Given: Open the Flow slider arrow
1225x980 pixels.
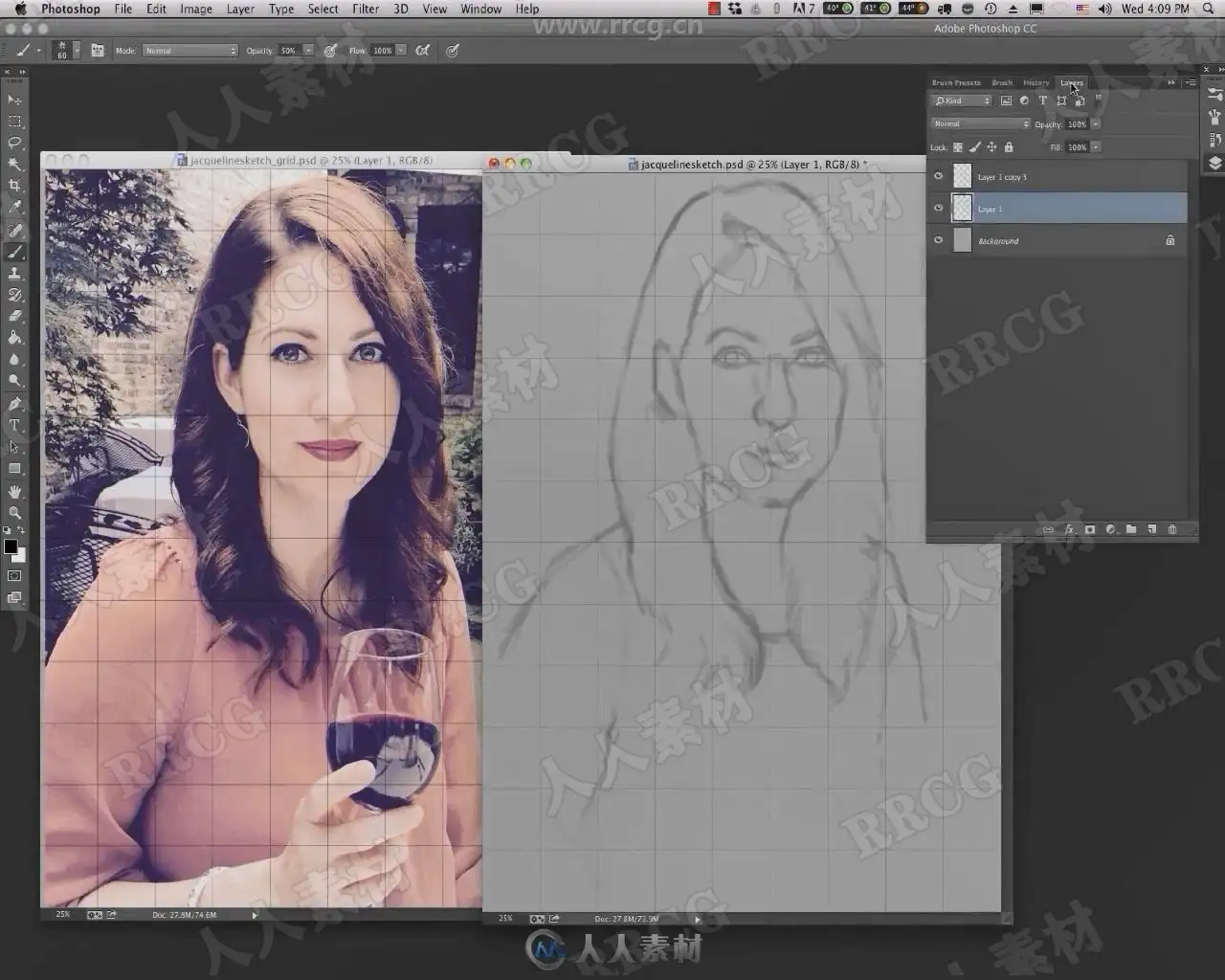Looking at the screenshot, I should [x=401, y=50].
